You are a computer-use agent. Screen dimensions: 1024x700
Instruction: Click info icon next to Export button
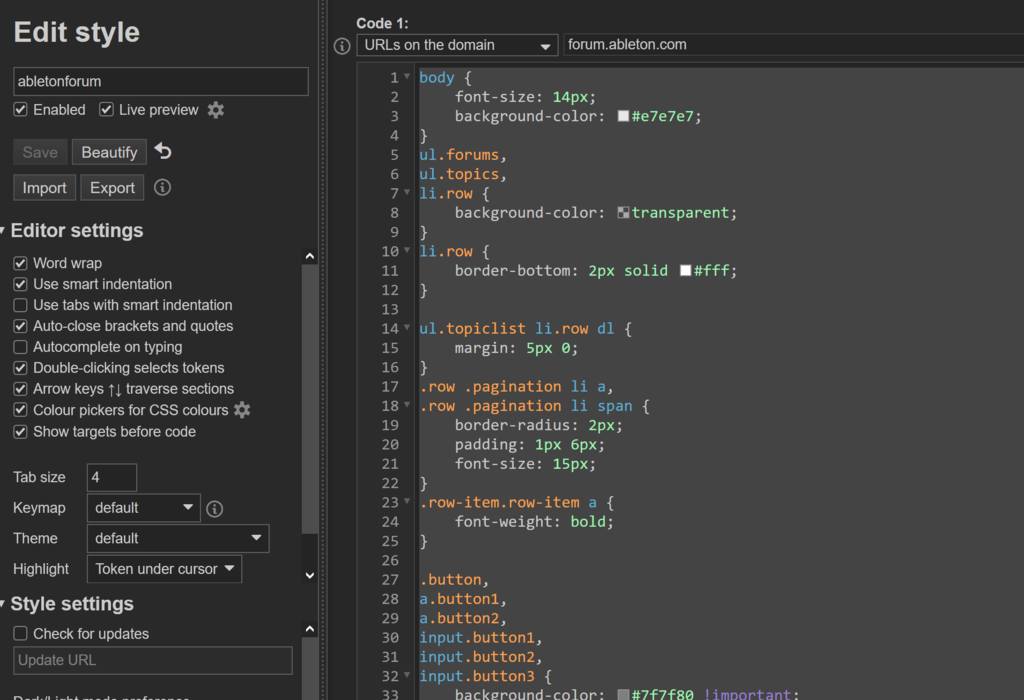(x=163, y=187)
